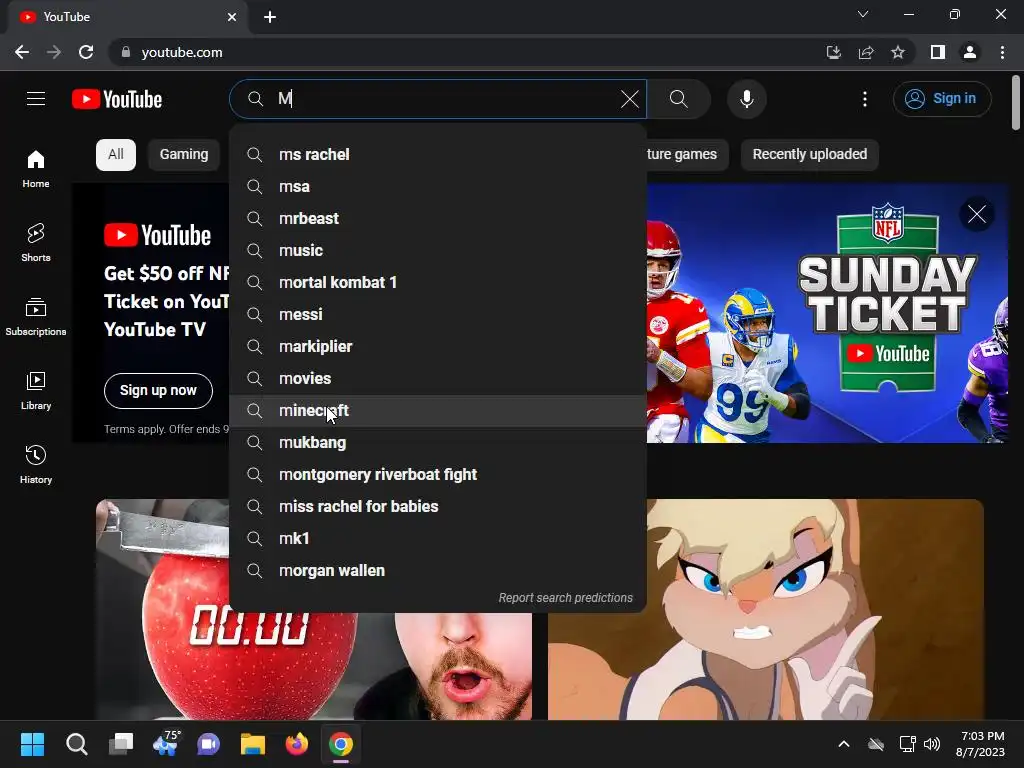The image size is (1024, 768).
Task: Open the cartoon bunny video thumbnail
Action: pyautogui.click(x=765, y=609)
